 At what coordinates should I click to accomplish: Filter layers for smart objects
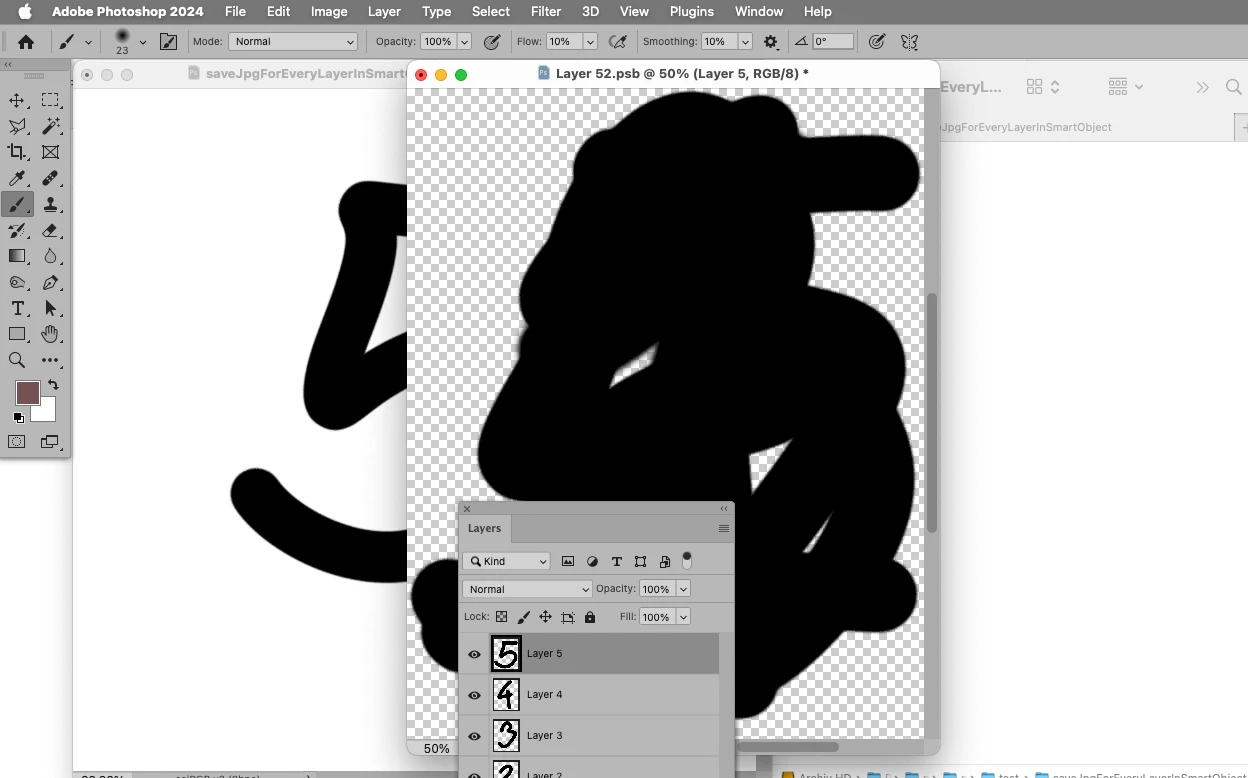665,562
